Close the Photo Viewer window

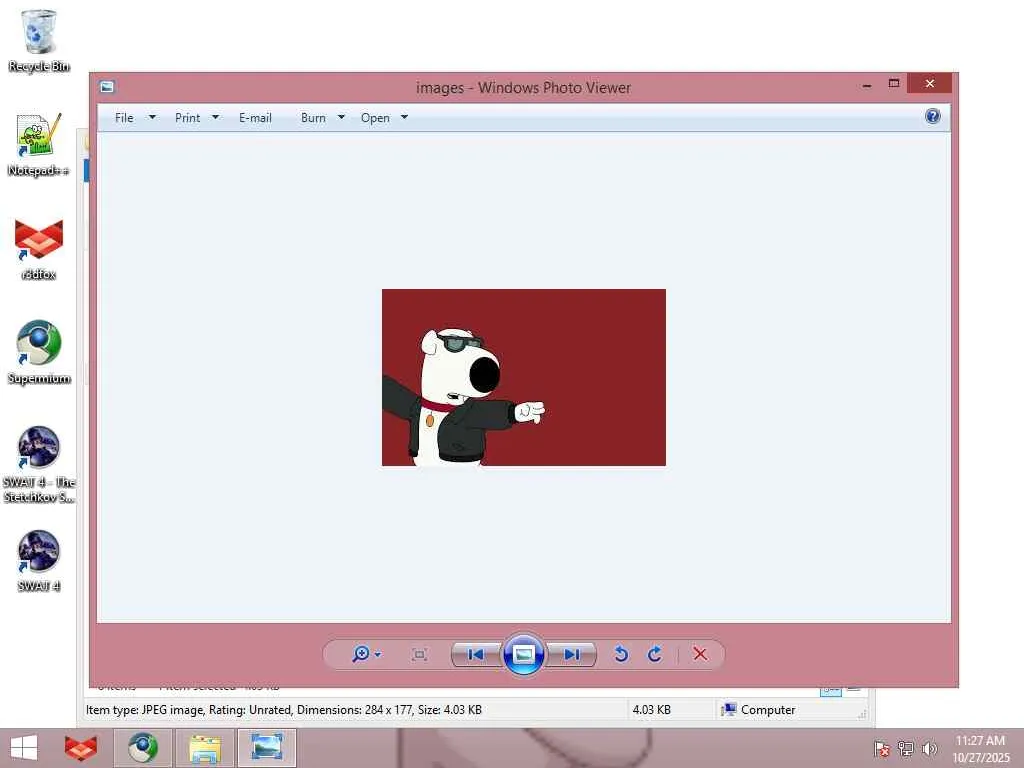[930, 84]
